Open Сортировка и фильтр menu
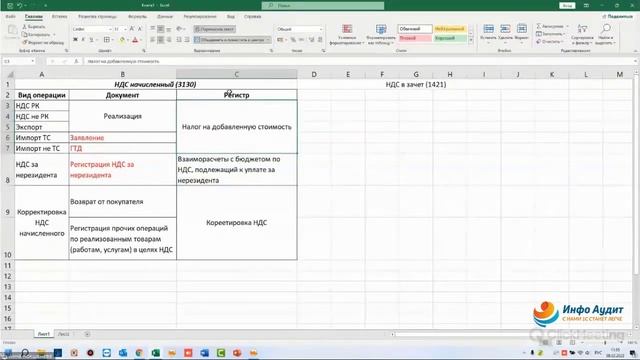This screenshot has width=640, height=360. tap(582, 34)
